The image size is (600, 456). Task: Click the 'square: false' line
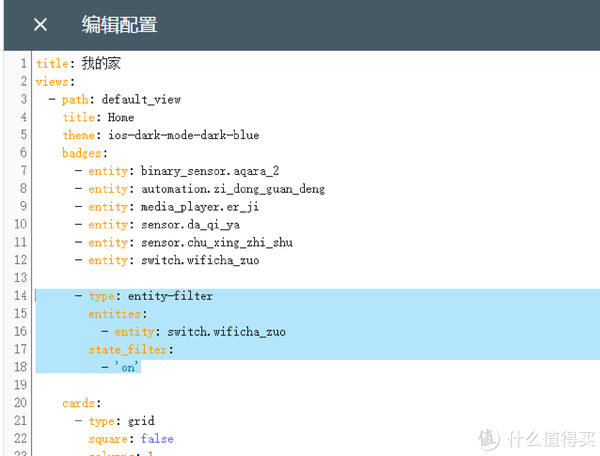click(131, 438)
